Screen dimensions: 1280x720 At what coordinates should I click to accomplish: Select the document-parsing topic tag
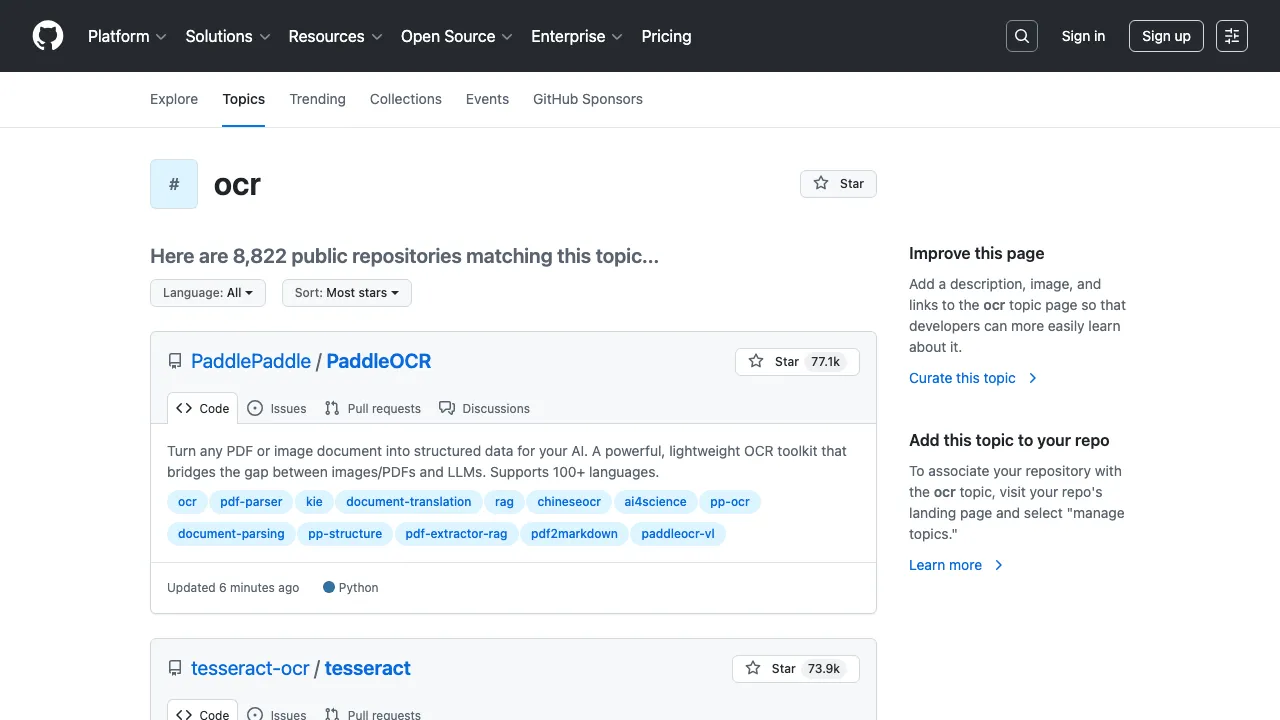[x=231, y=534]
